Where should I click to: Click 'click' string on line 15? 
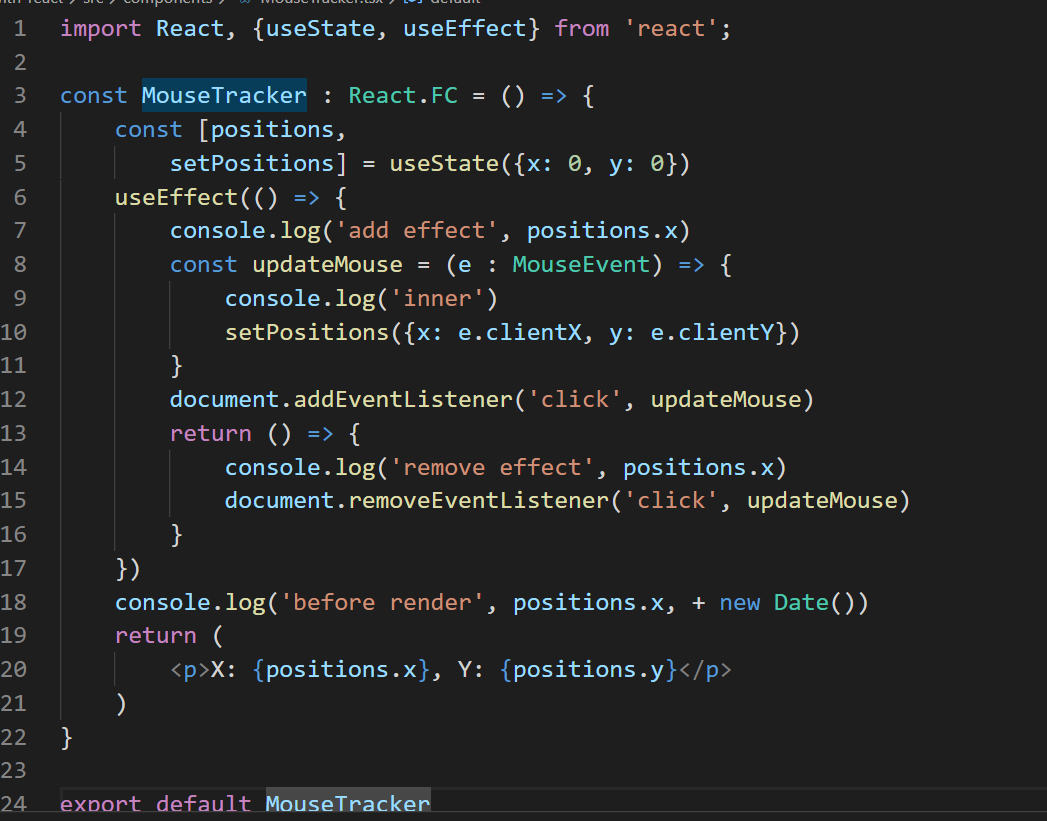(x=671, y=501)
